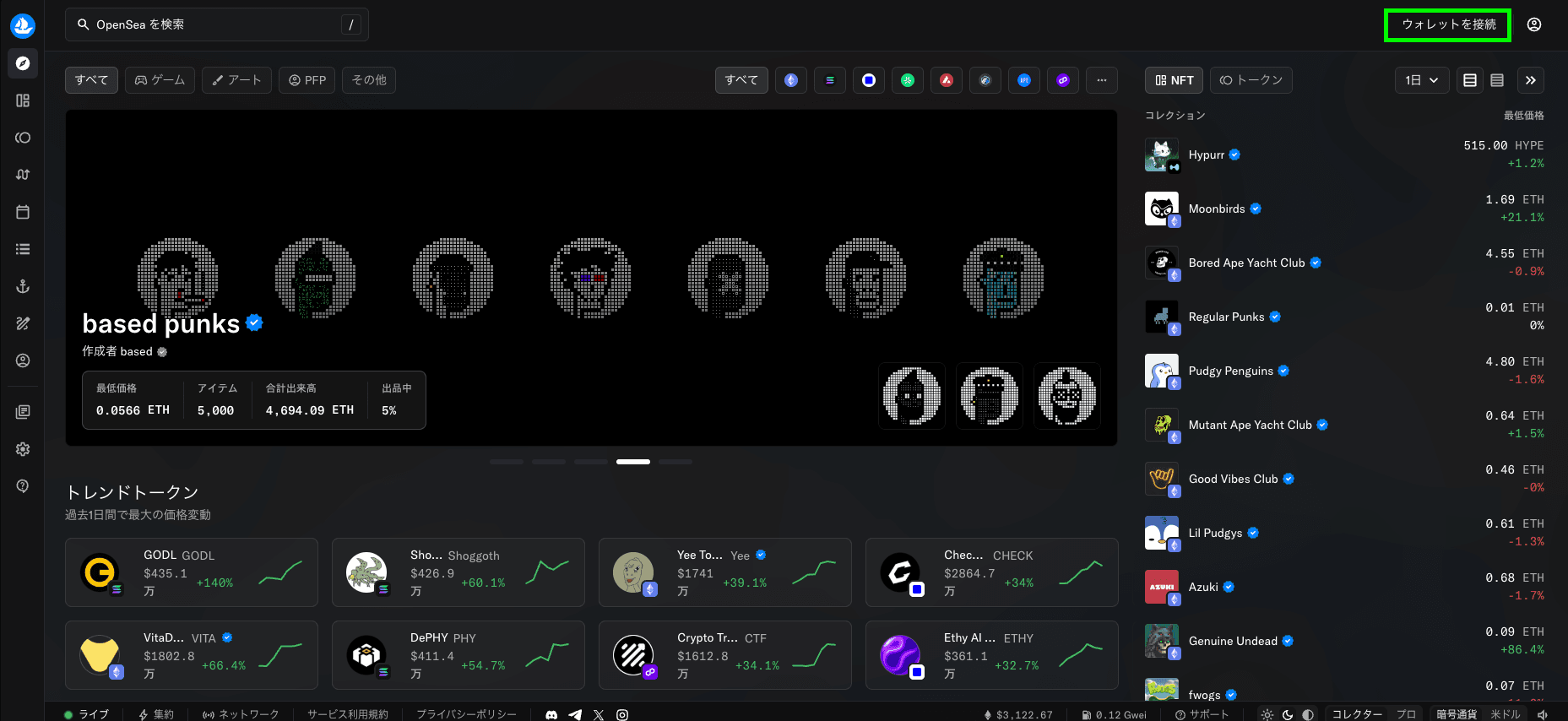
Task: Expand more chains with ellipsis button
Action: (x=1102, y=80)
